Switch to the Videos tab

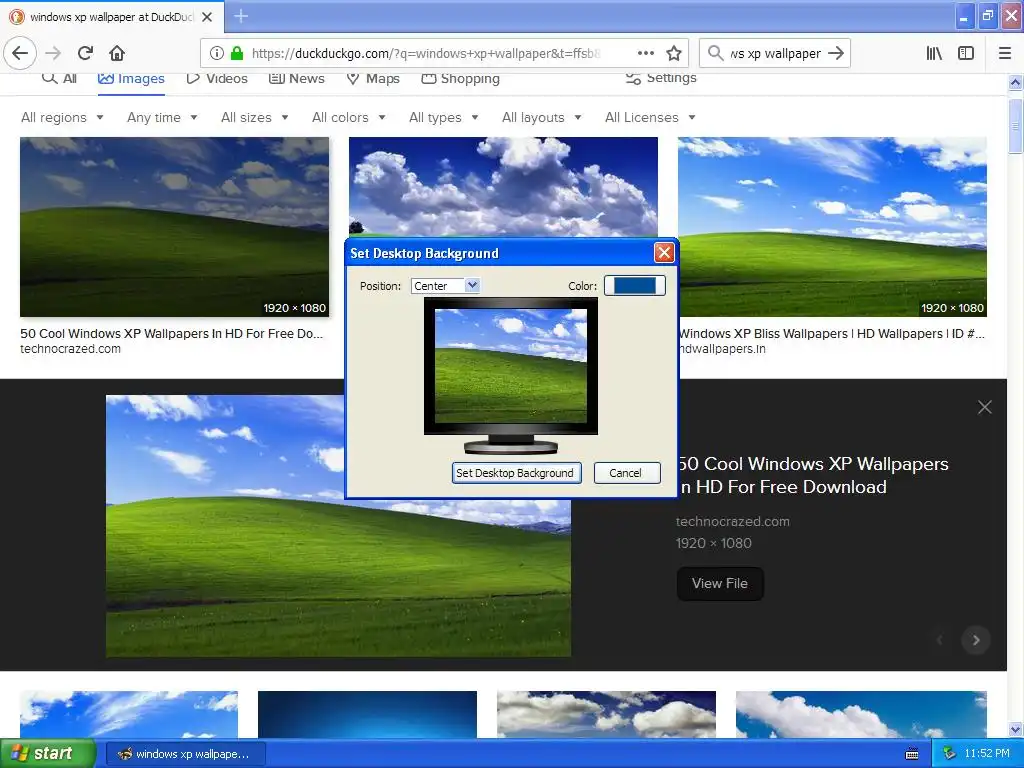tap(217, 78)
